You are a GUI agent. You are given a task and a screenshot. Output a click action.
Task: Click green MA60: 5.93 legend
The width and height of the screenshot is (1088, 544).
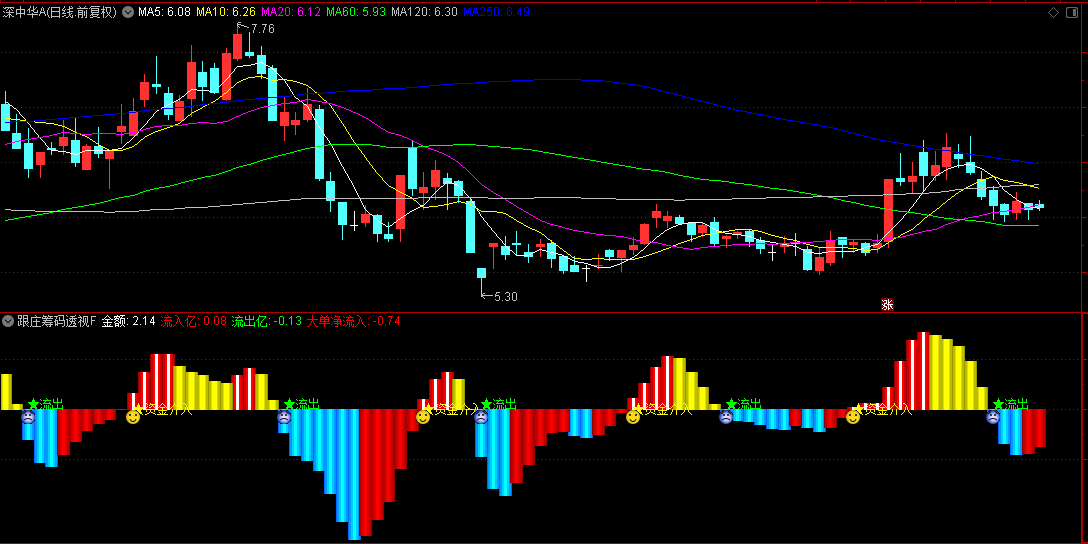pos(356,12)
